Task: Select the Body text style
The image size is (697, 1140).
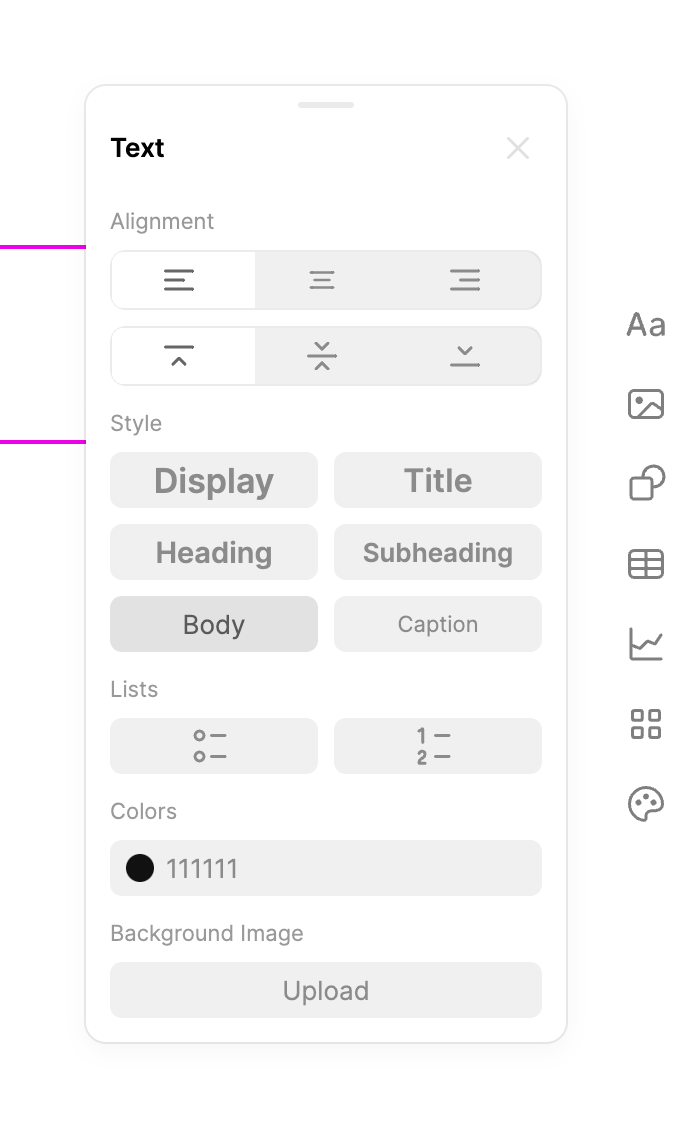Action: tap(213, 624)
